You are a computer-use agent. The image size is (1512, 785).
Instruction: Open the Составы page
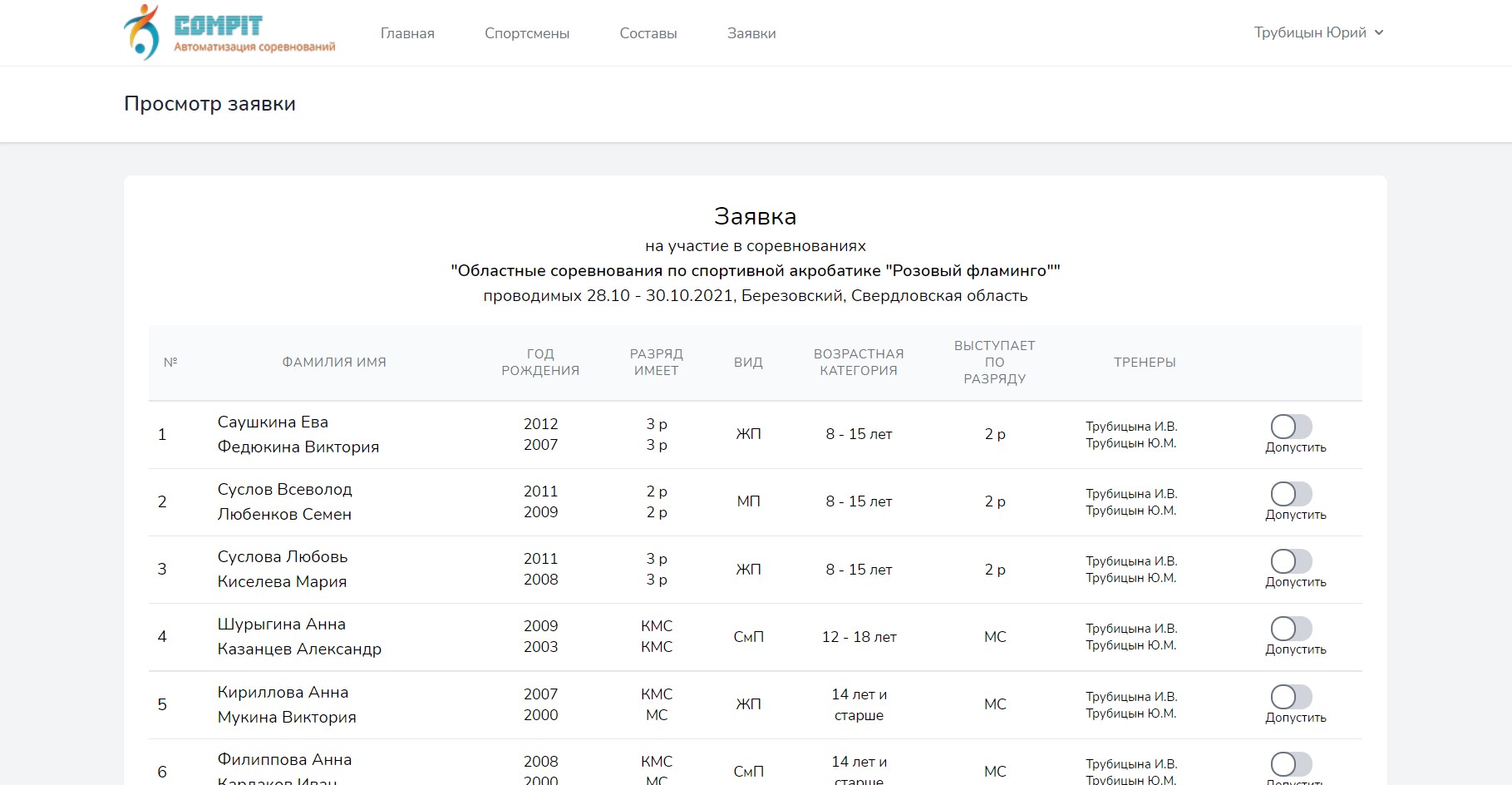coord(648,33)
